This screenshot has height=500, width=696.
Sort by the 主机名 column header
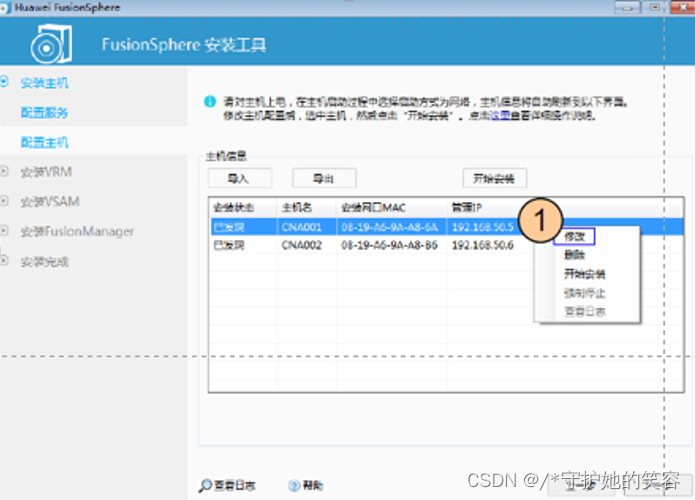297,207
